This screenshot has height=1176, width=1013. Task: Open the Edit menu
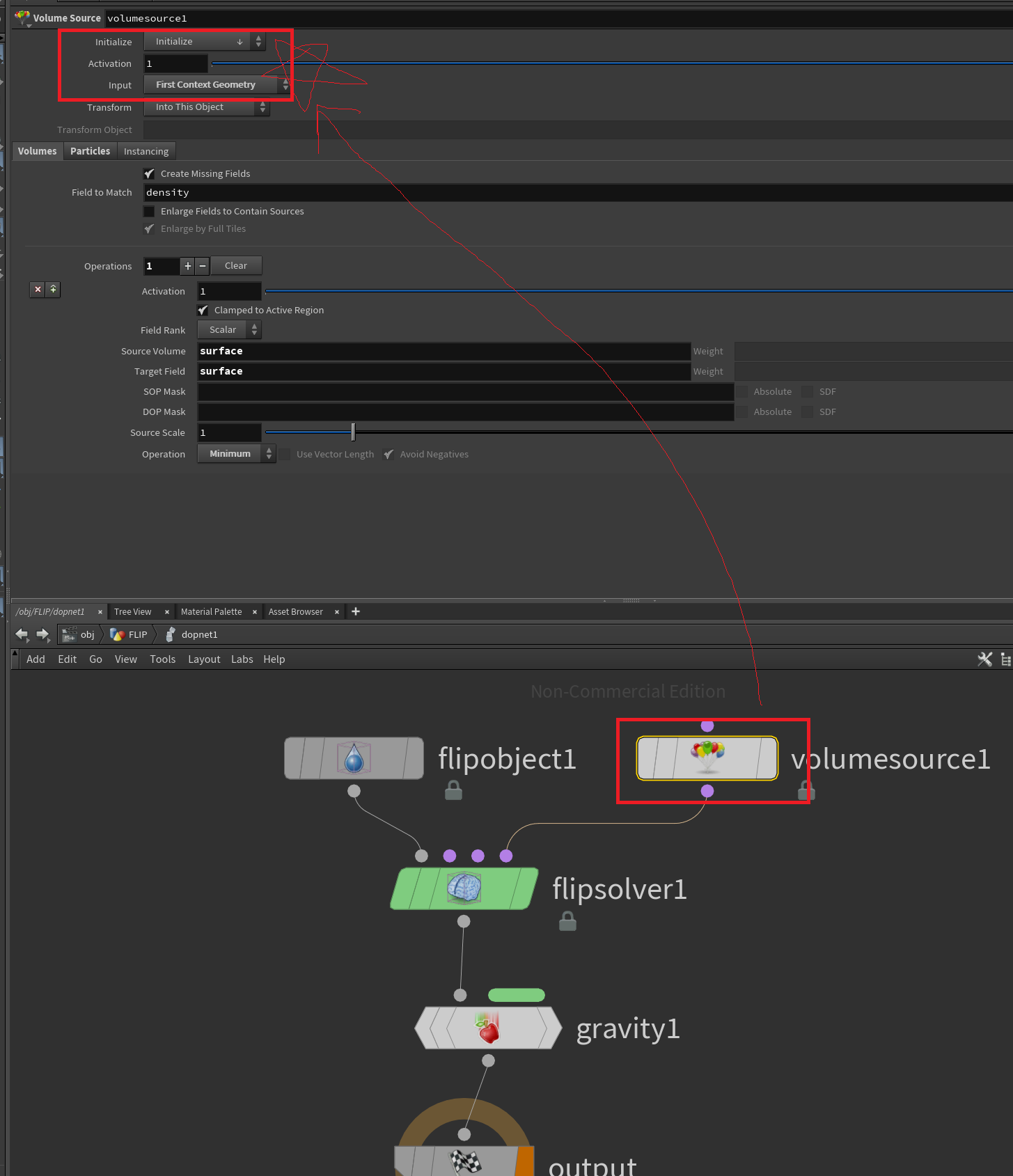click(68, 659)
